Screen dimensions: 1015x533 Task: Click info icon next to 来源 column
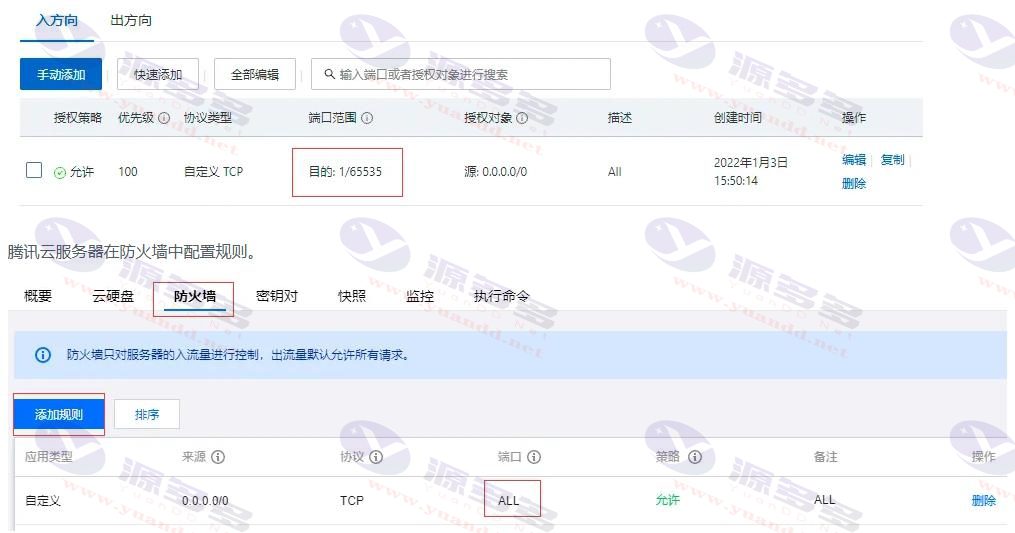click(x=218, y=457)
